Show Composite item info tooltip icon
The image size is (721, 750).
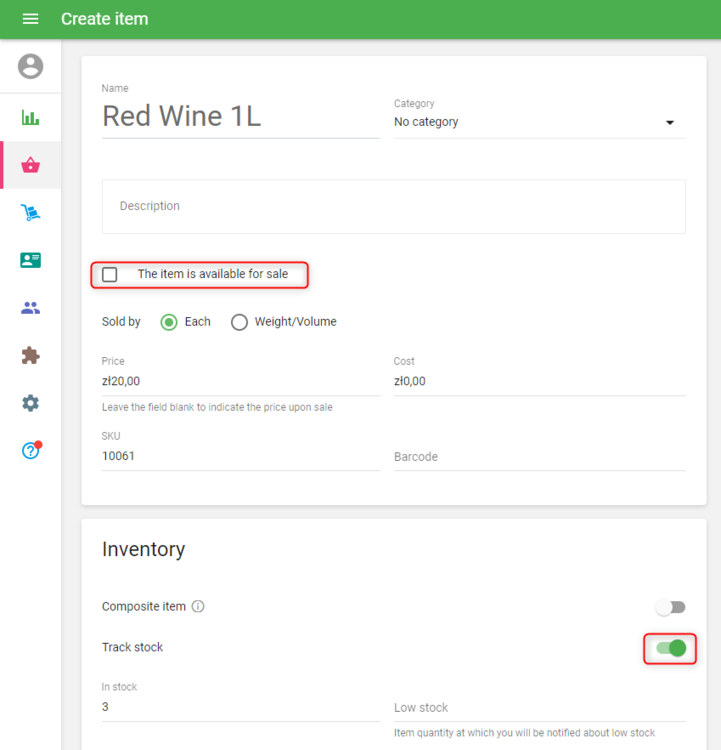[198, 607]
